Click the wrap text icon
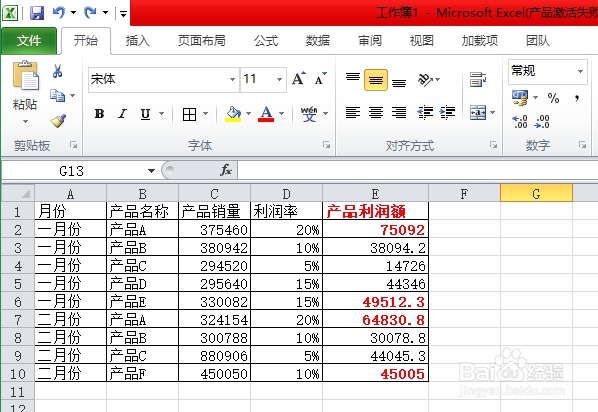The image size is (598, 412). 478,79
